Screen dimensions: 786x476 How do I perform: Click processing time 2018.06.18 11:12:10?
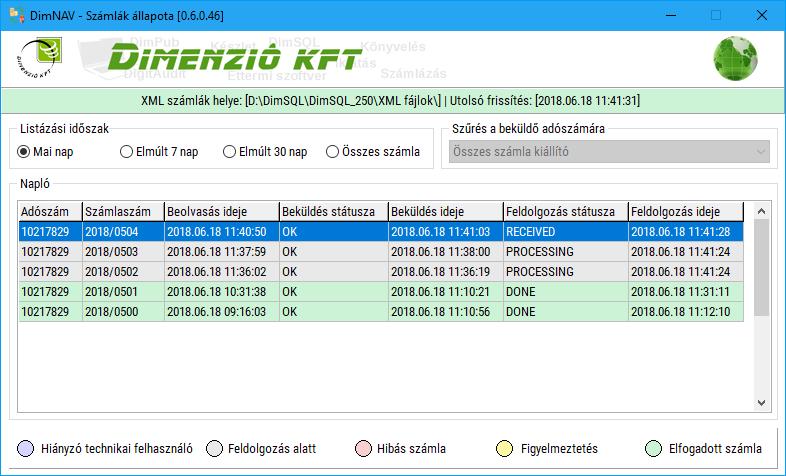[x=686, y=312]
